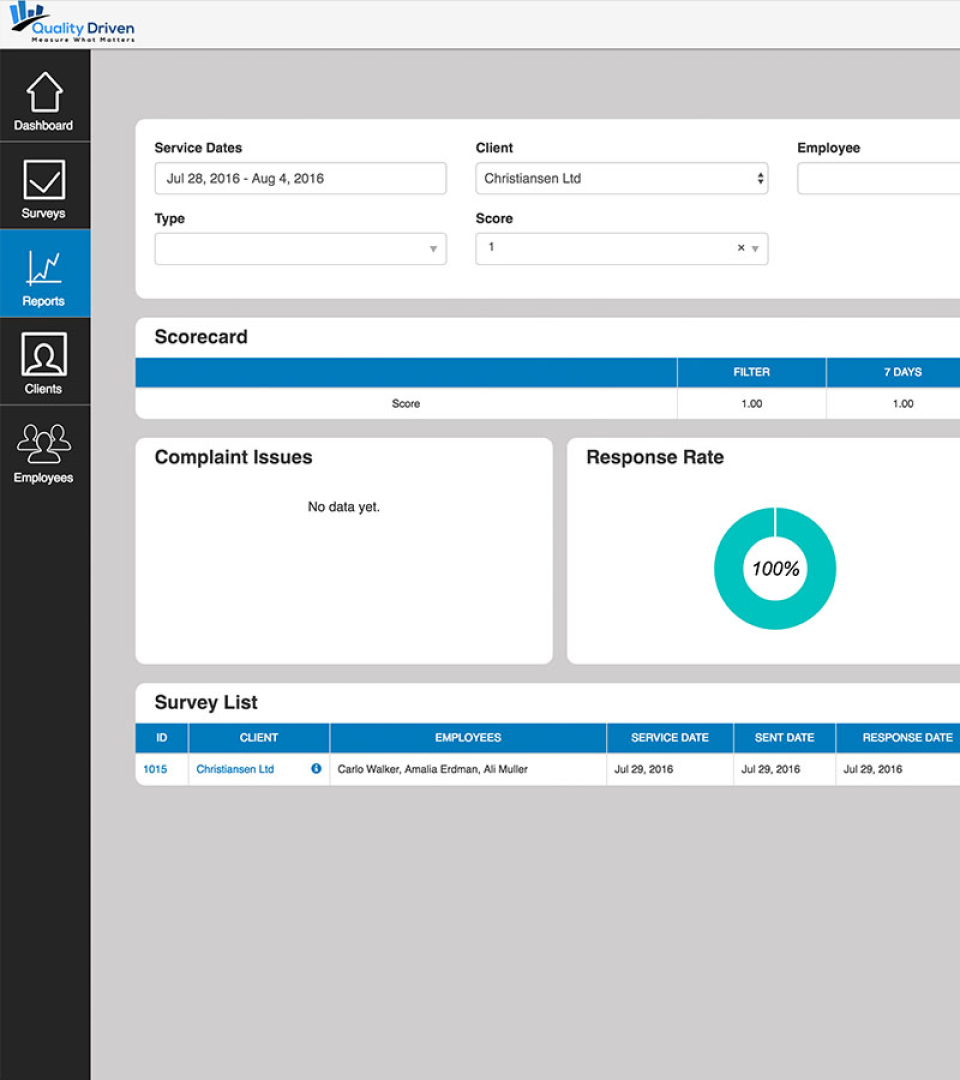Click the Service Dates range field
960x1080 pixels.
(300, 178)
